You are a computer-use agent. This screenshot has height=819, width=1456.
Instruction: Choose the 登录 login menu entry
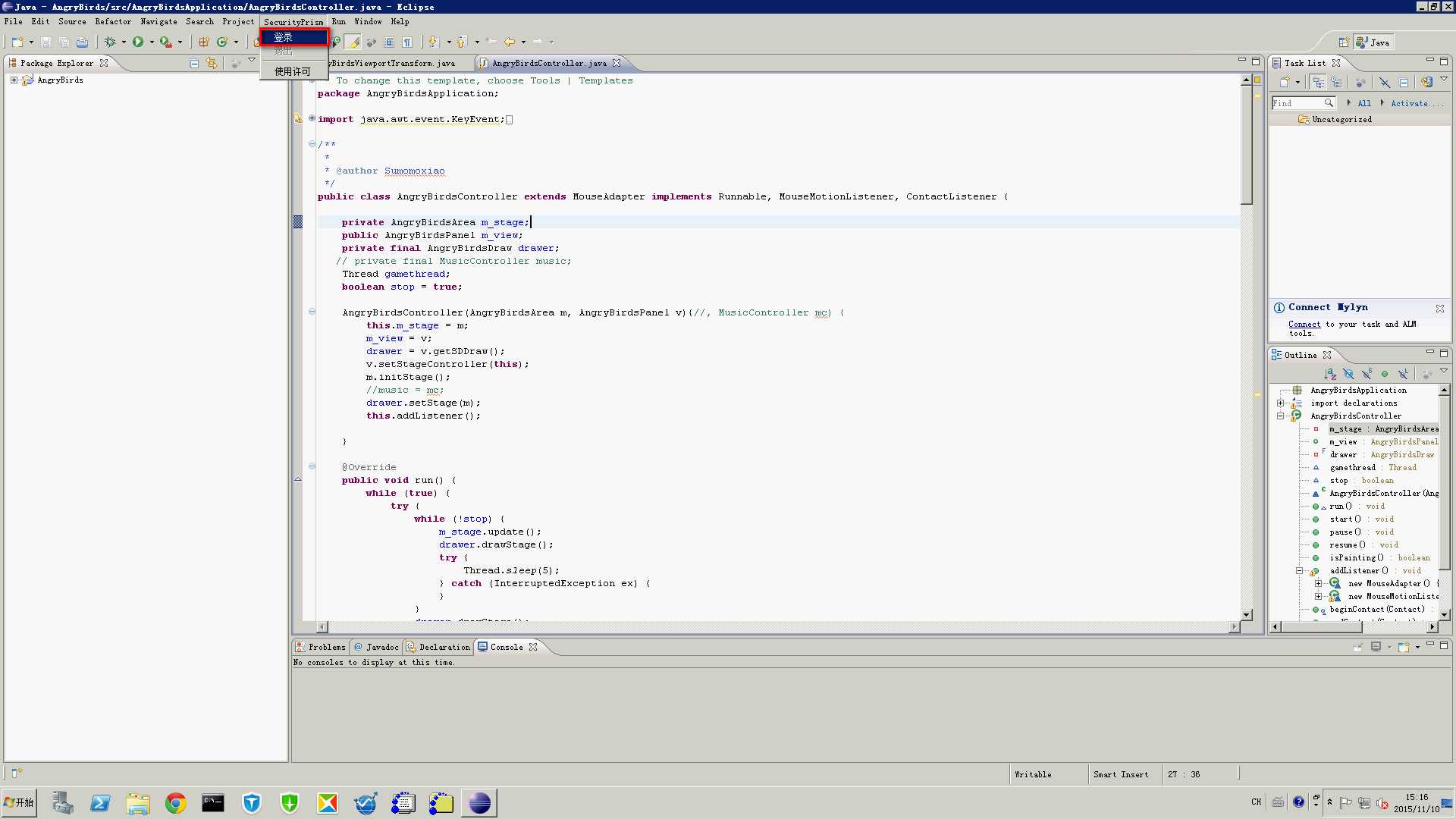[x=294, y=37]
